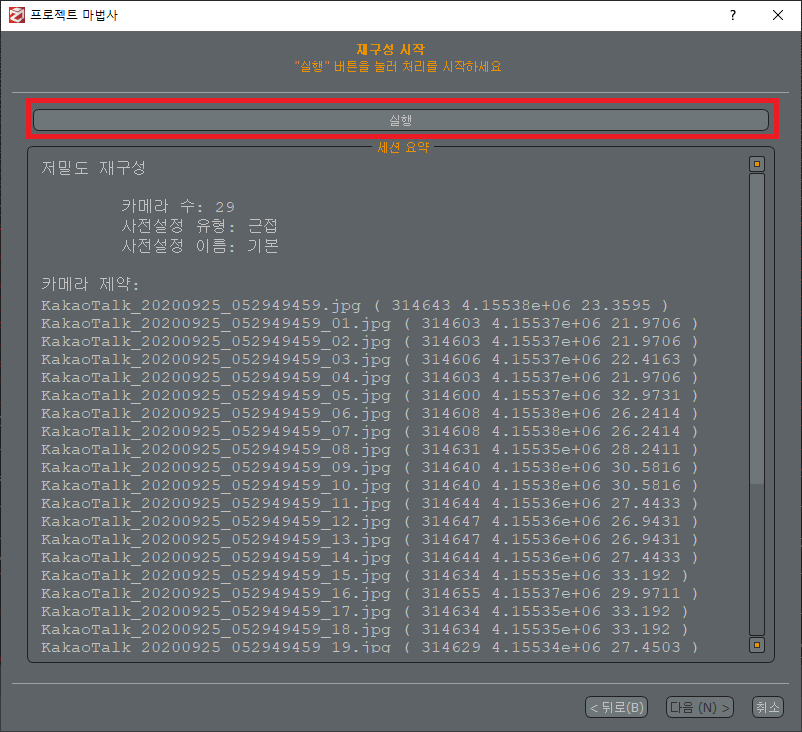Select row KakaoTalk_20200925_052949459_17.jpg
The height and width of the screenshot is (732, 802).
tap(364, 611)
